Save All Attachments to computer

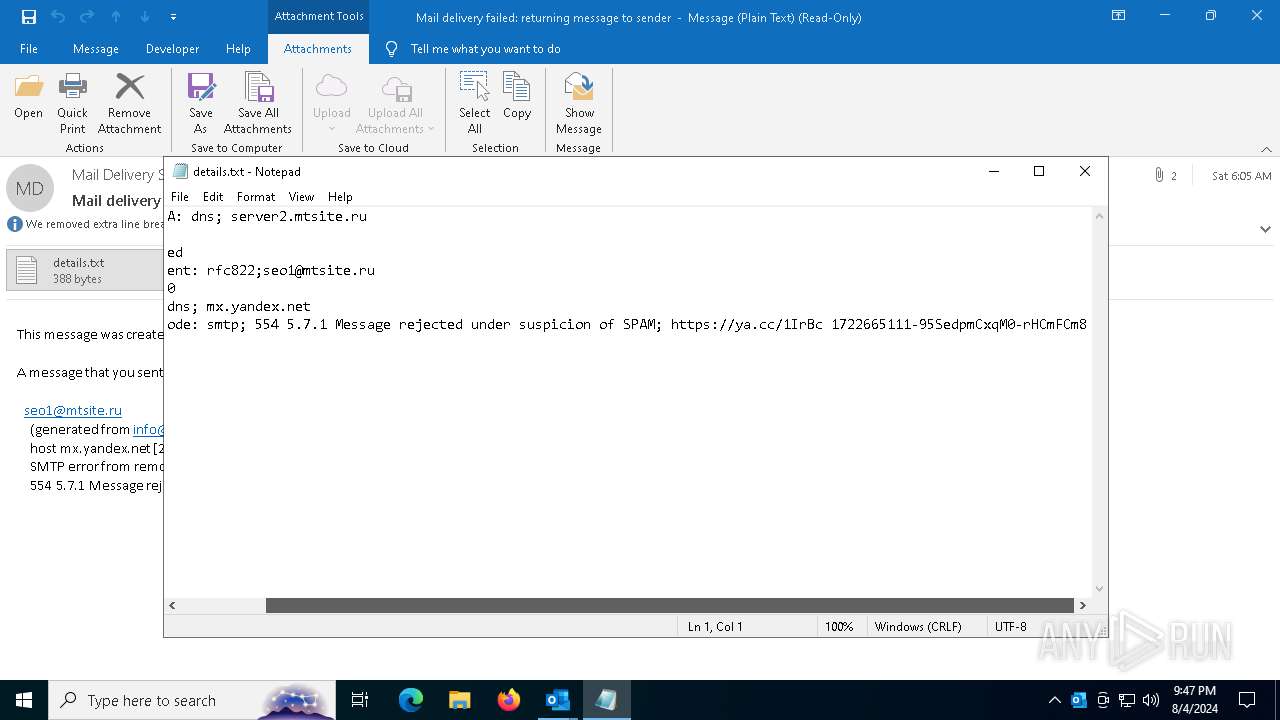click(x=258, y=103)
